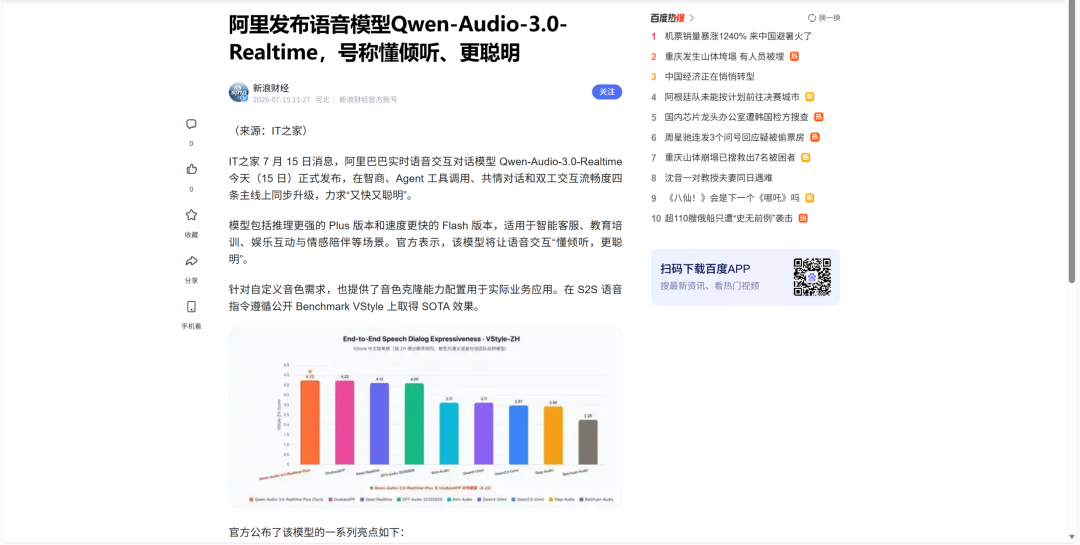Click the 百度热搜 logo

(x=667, y=18)
